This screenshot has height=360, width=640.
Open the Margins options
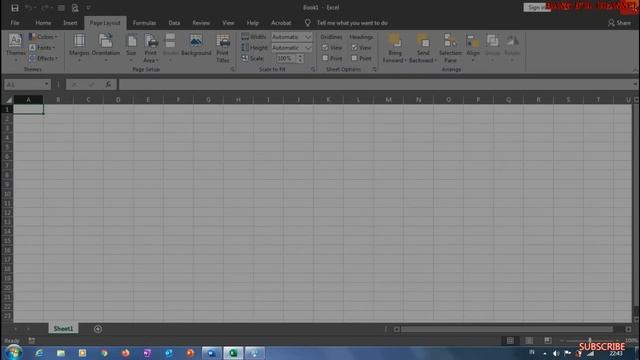(79, 48)
